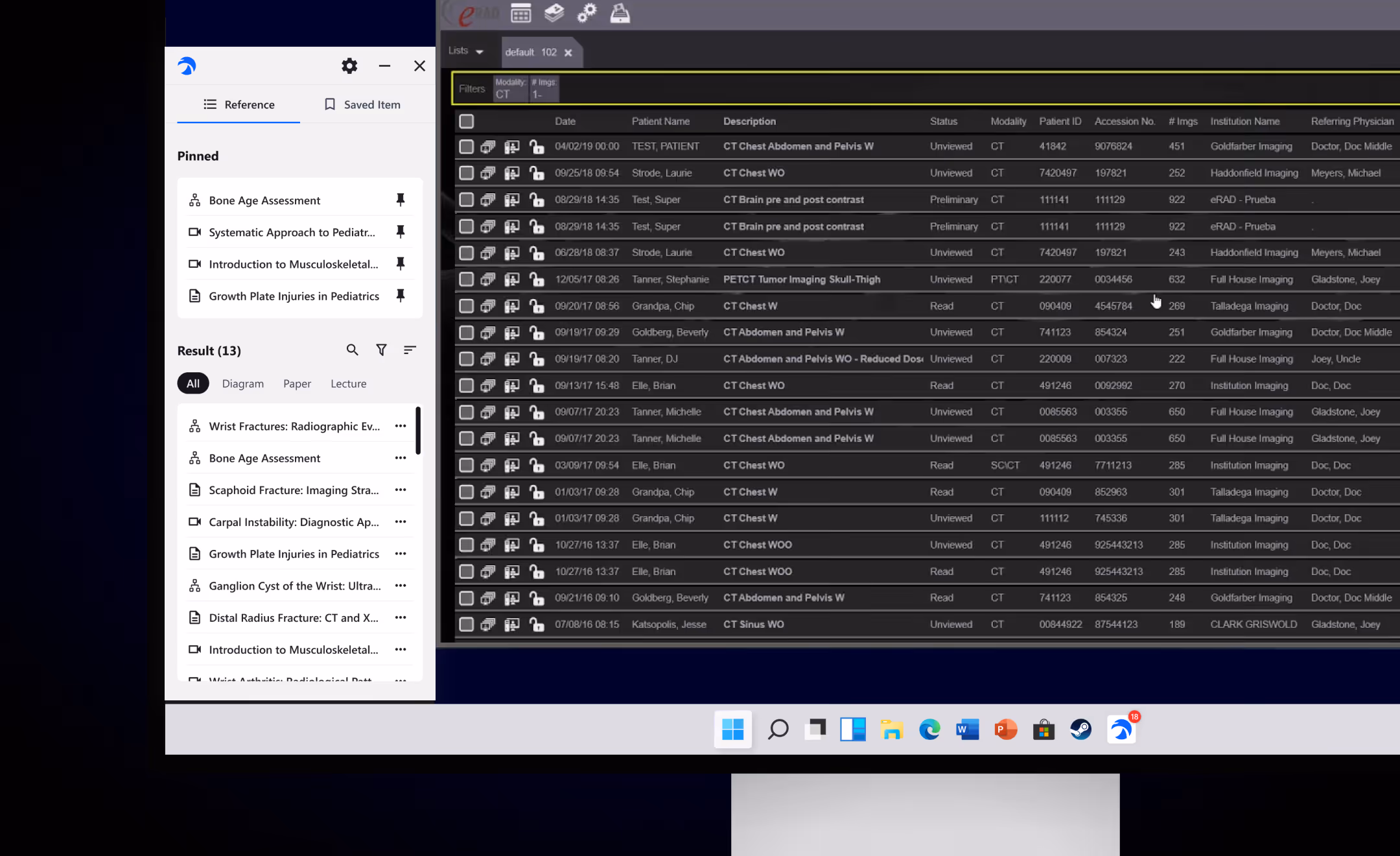Click the results list scrollbar thumb
The height and width of the screenshot is (856, 1400).
(418, 431)
